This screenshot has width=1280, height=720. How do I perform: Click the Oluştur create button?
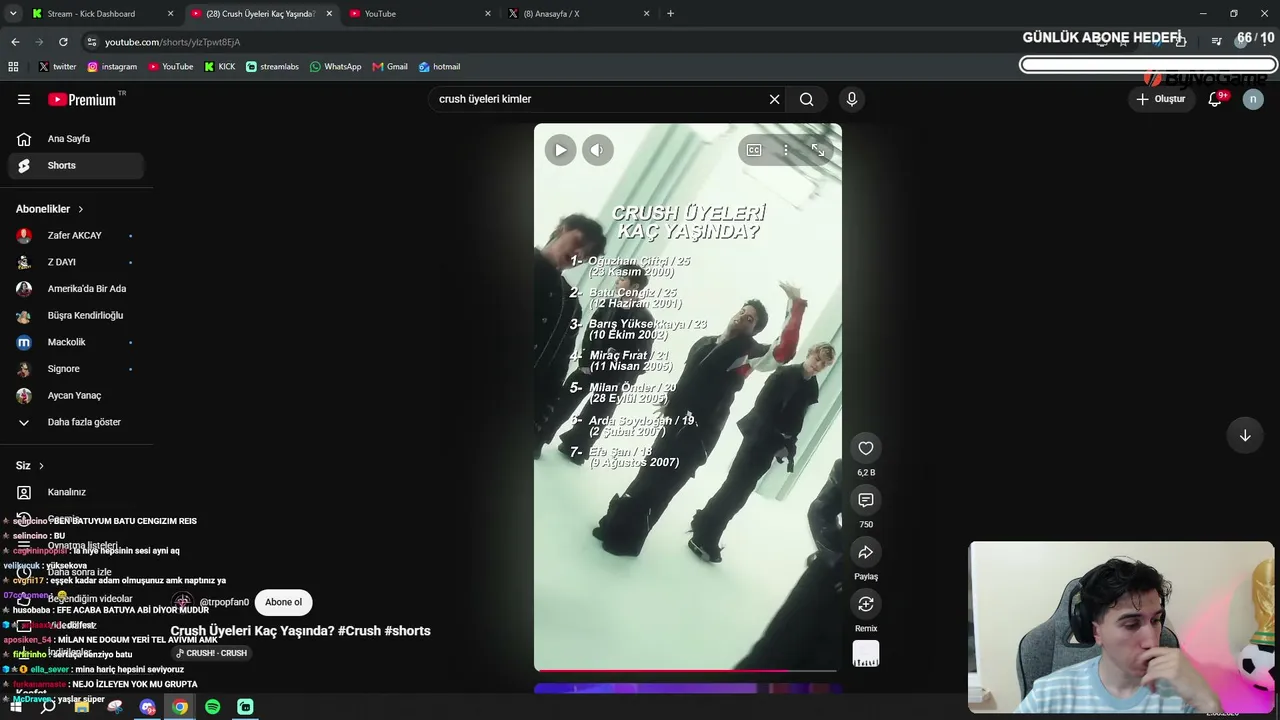1161,99
